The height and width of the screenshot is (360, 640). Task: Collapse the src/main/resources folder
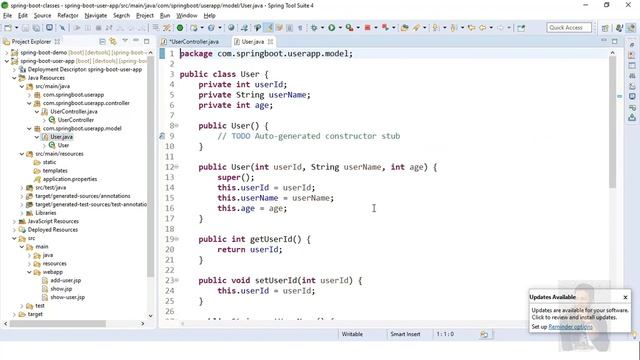point(22,154)
